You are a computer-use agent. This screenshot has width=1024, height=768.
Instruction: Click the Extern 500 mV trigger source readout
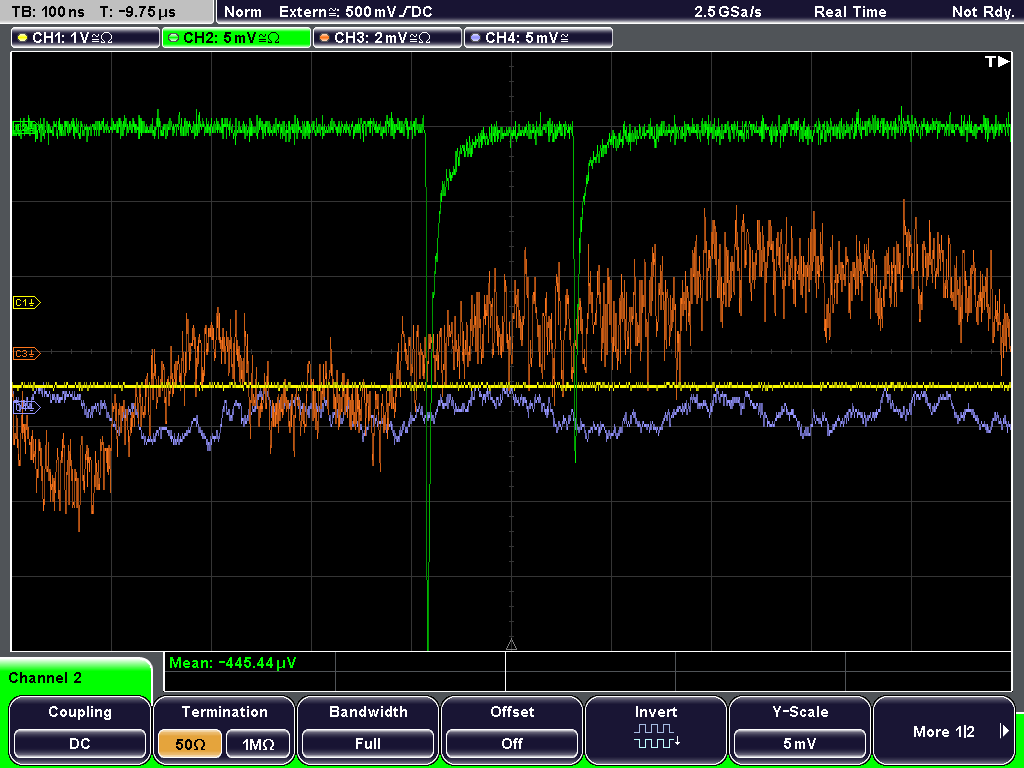[x=355, y=12]
